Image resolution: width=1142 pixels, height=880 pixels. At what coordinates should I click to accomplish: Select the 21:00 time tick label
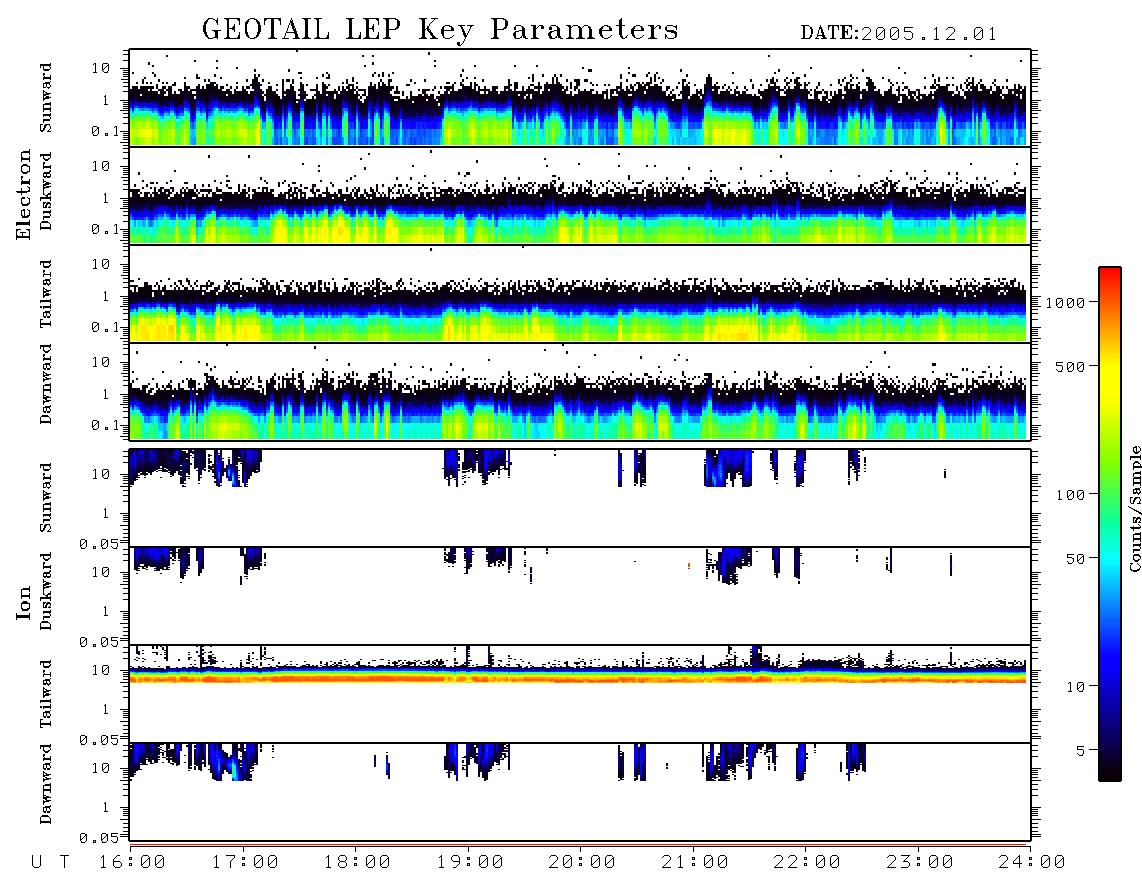tap(695, 862)
